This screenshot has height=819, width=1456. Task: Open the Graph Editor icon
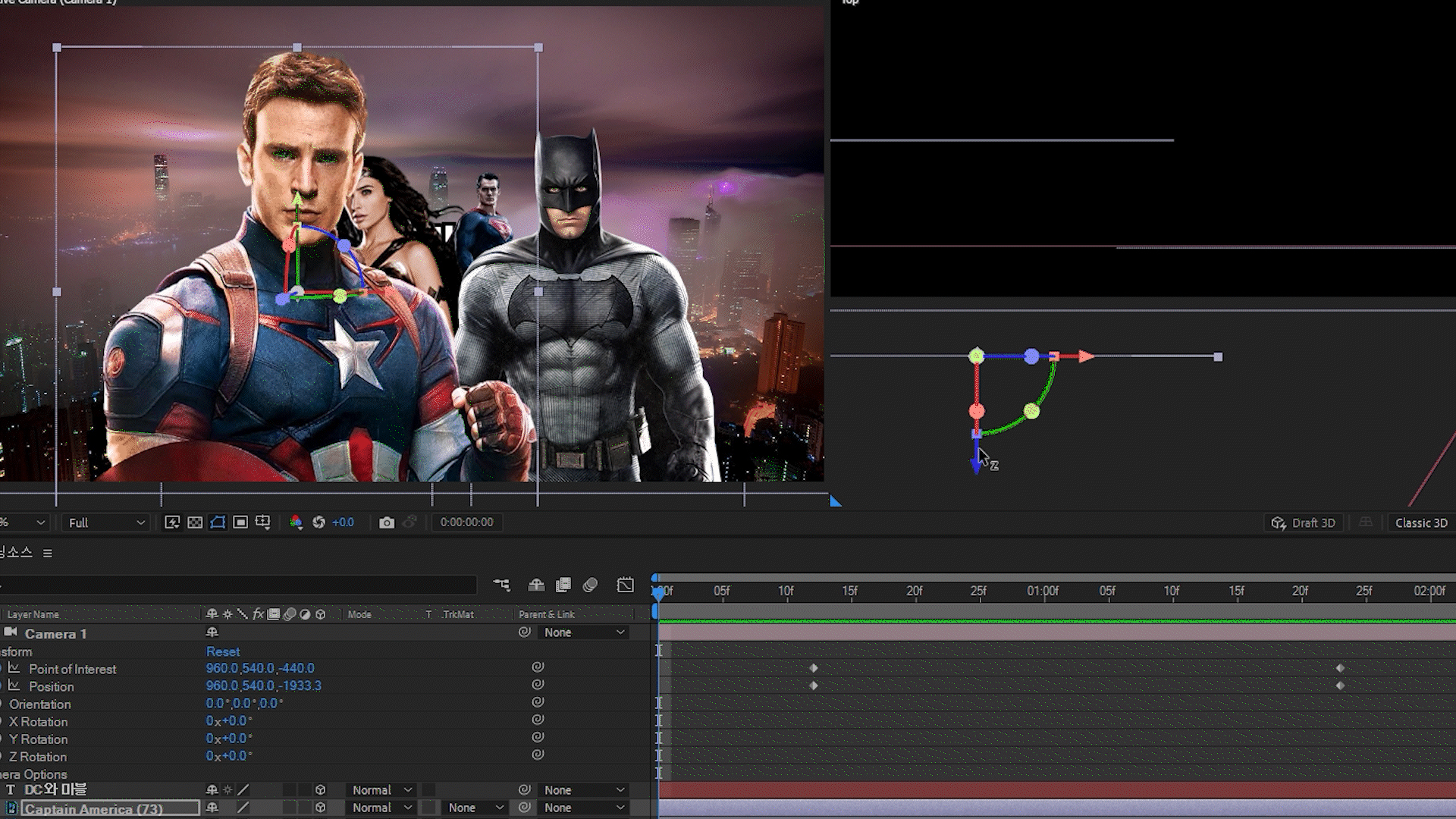pyautogui.click(x=625, y=585)
